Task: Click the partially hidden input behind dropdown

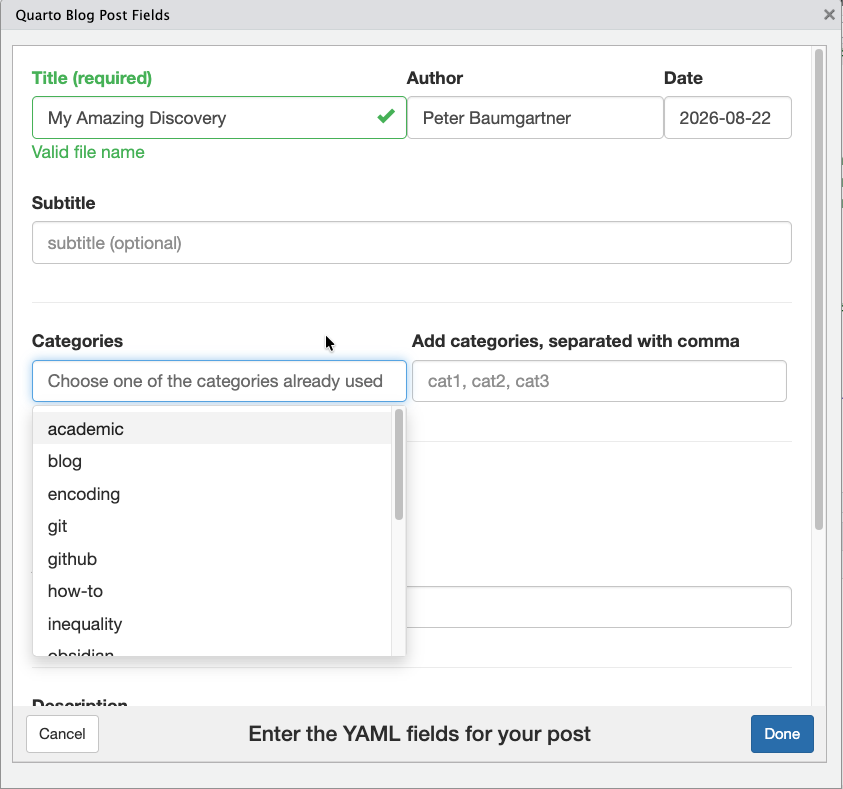Action: (598, 607)
